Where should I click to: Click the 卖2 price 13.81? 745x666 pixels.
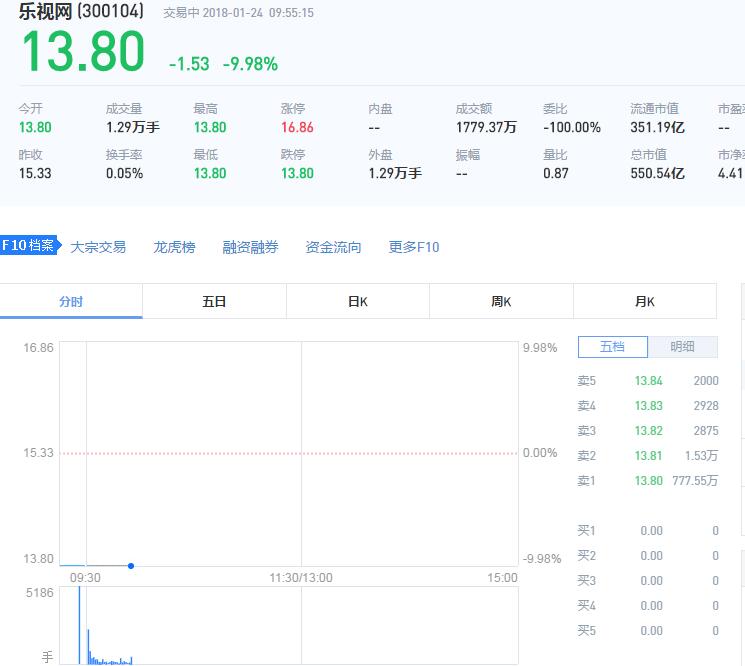coord(649,456)
